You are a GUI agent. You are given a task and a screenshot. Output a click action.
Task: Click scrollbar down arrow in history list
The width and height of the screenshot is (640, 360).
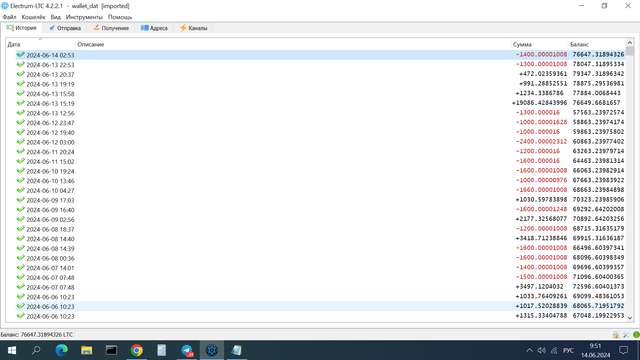[629, 318]
